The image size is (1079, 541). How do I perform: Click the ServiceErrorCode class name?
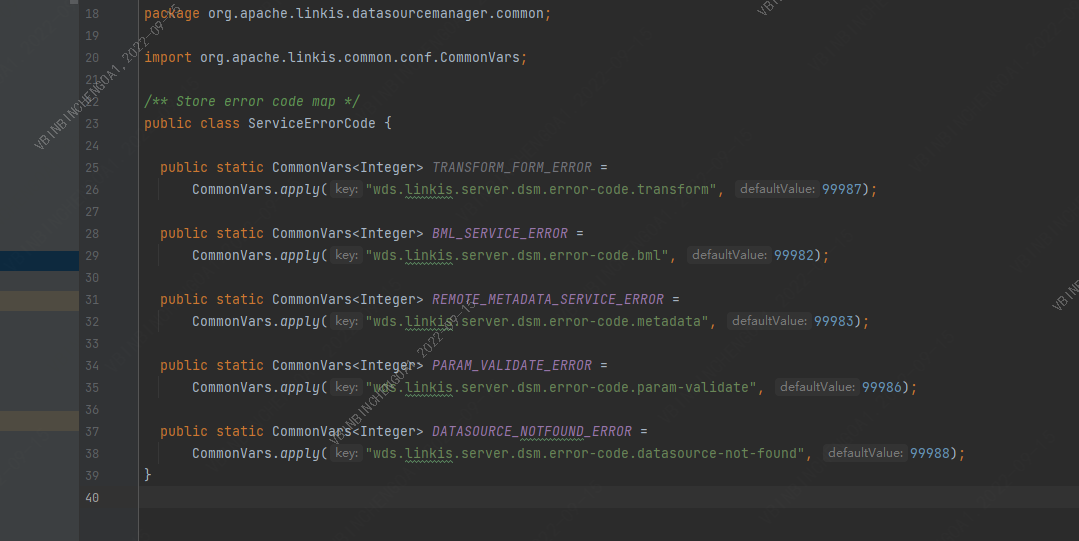(x=312, y=124)
